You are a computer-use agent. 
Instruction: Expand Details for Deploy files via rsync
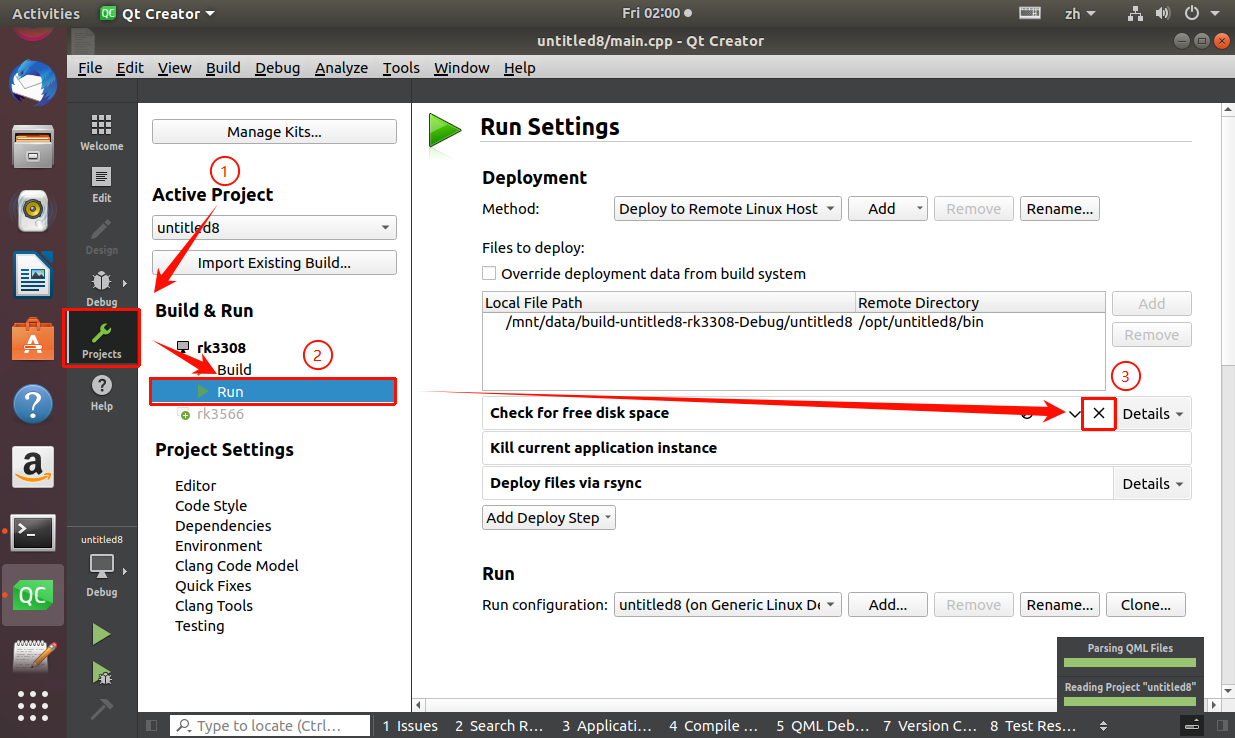tap(1152, 483)
